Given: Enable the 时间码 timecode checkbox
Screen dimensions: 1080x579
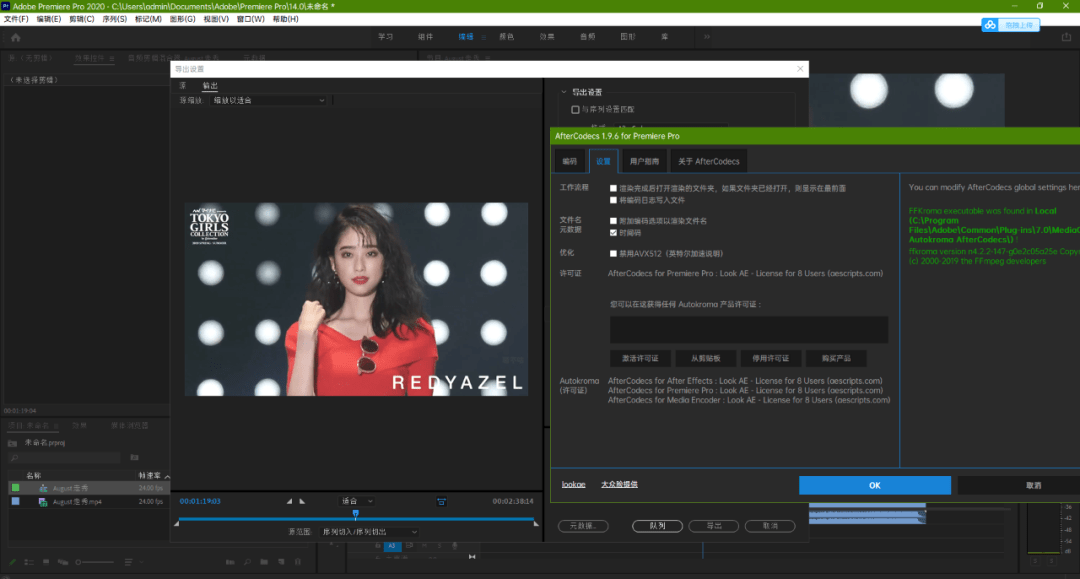Looking at the screenshot, I should pyautogui.click(x=613, y=232).
